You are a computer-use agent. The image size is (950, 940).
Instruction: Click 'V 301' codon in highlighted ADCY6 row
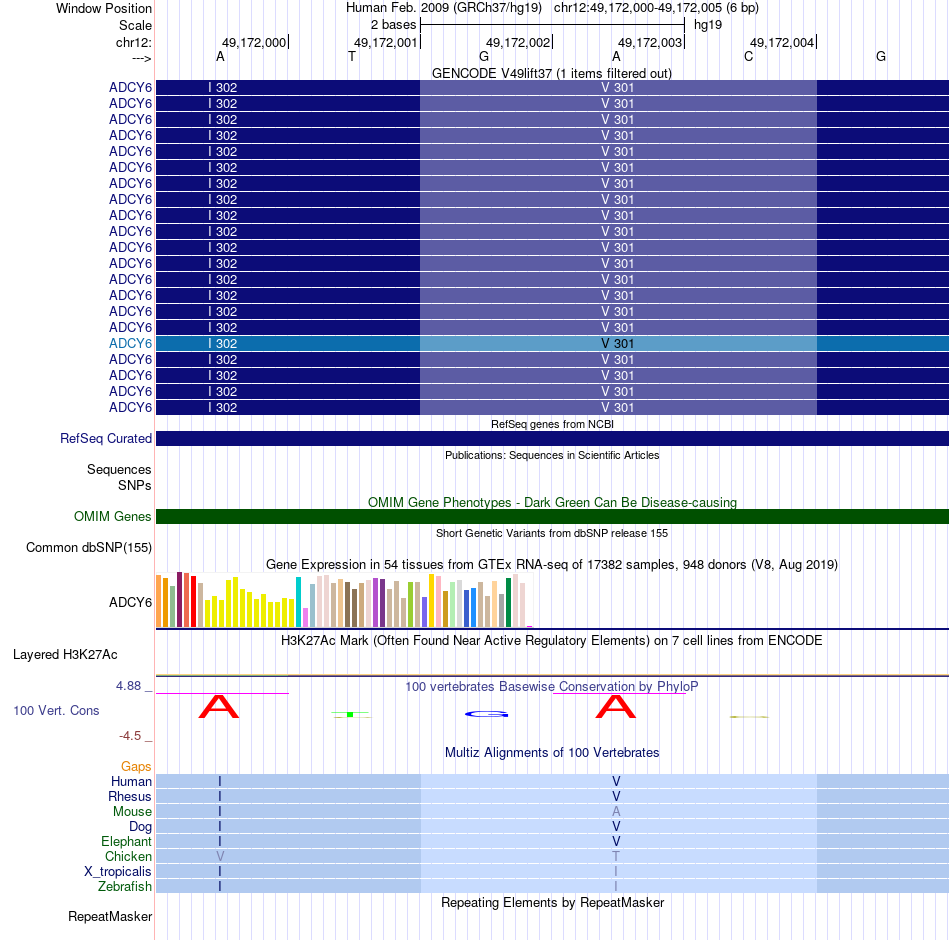[x=617, y=343]
